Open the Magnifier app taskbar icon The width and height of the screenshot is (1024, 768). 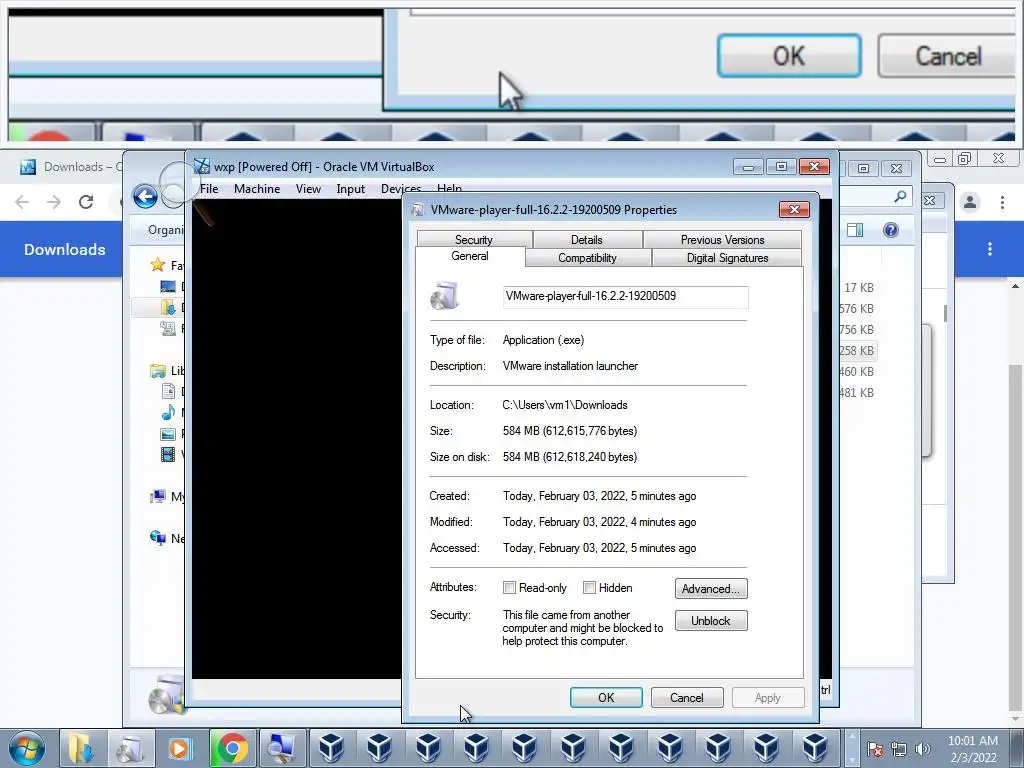coord(282,748)
